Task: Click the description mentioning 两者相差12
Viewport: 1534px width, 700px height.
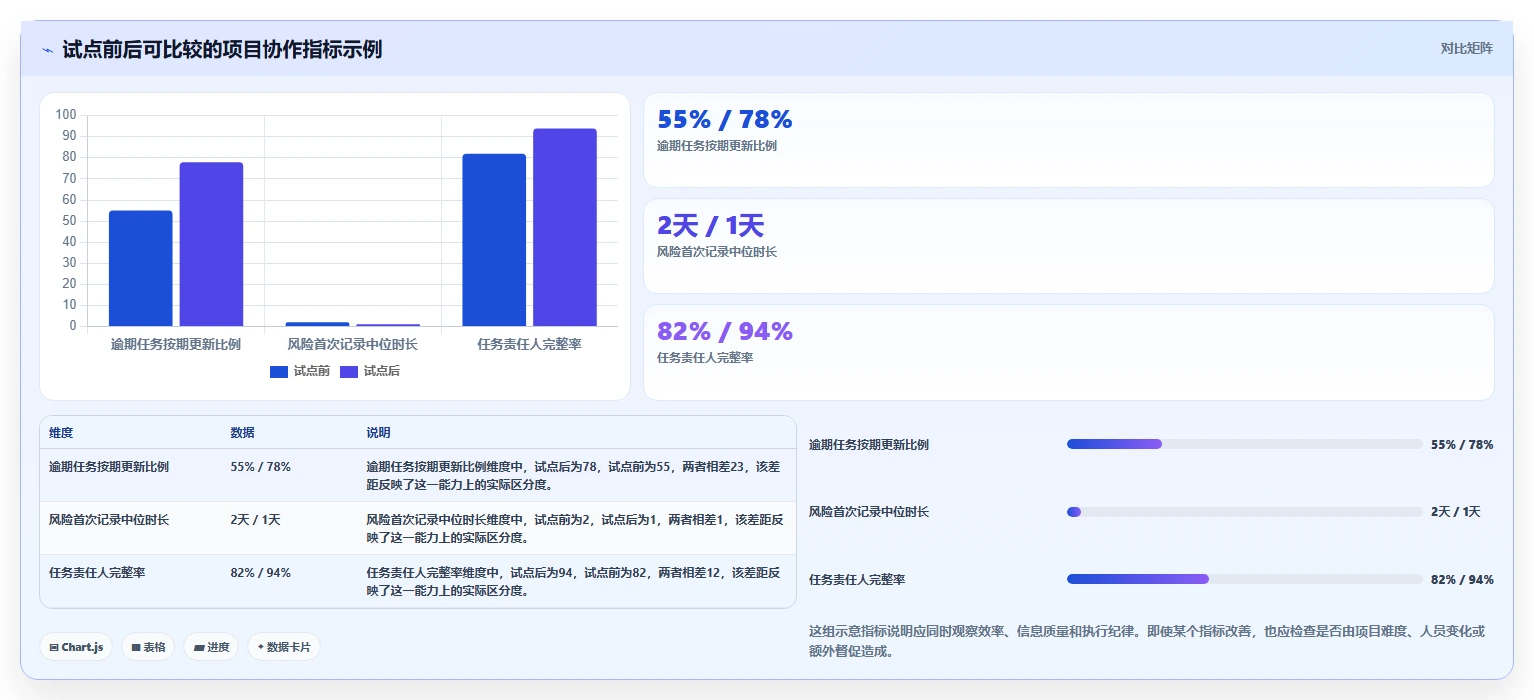Action: pos(573,582)
